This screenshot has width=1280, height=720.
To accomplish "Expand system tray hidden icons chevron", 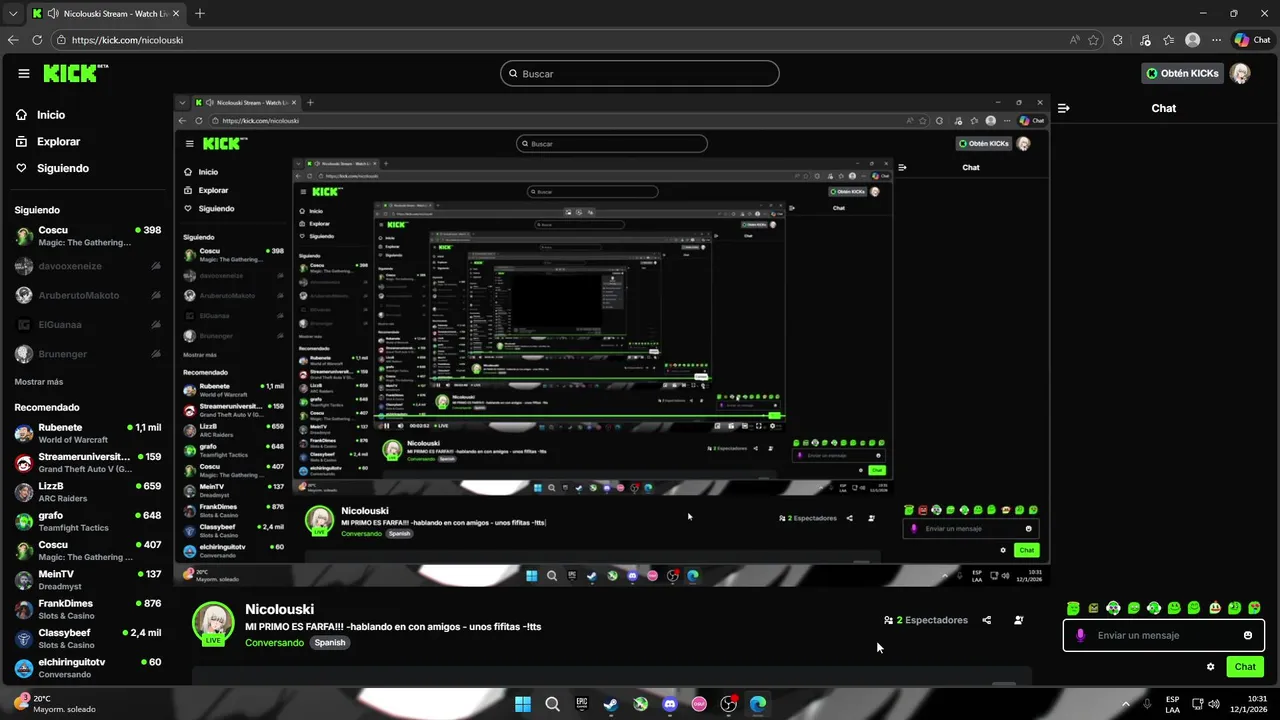I will (1126, 704).
